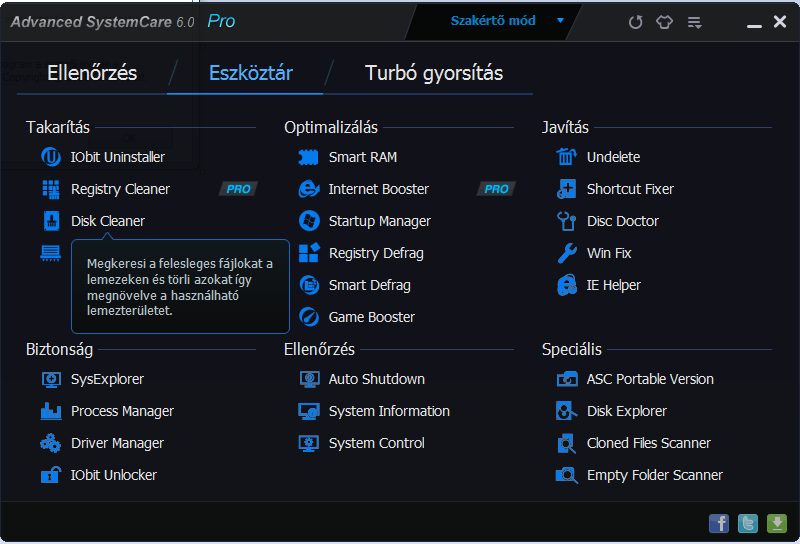
Task: Click the Szakértő mód mode label
Action: pyautogui.click(x=493, y=20)
